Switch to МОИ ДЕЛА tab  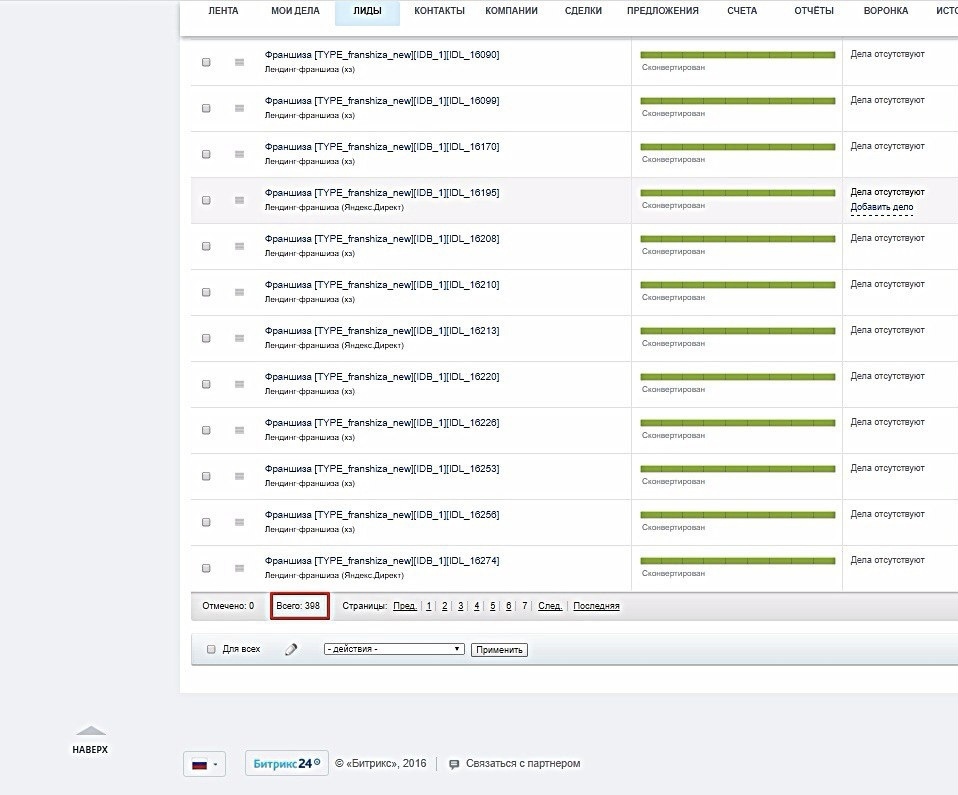coord(295,10)
